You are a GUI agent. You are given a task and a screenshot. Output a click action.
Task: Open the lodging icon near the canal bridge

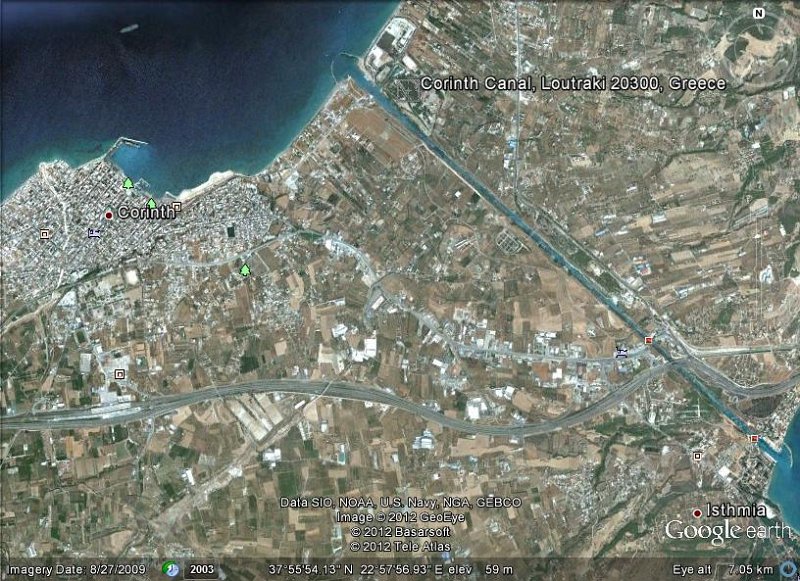pyautogui.click(x=621, y=352)
